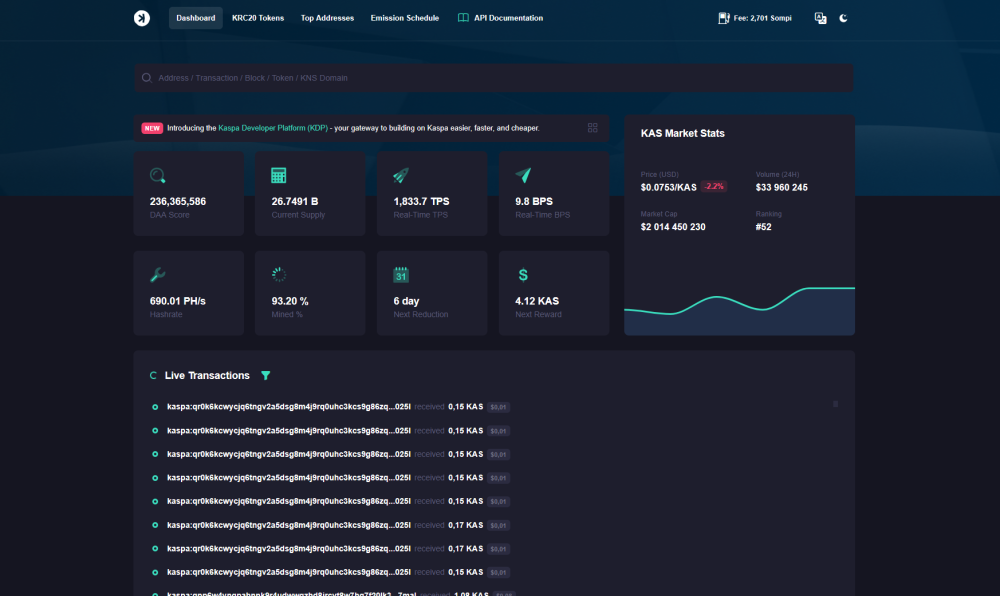Select the 93.20 % mined value
The width and height of the screenshot is (1000, 596).
tap(290, 301)
